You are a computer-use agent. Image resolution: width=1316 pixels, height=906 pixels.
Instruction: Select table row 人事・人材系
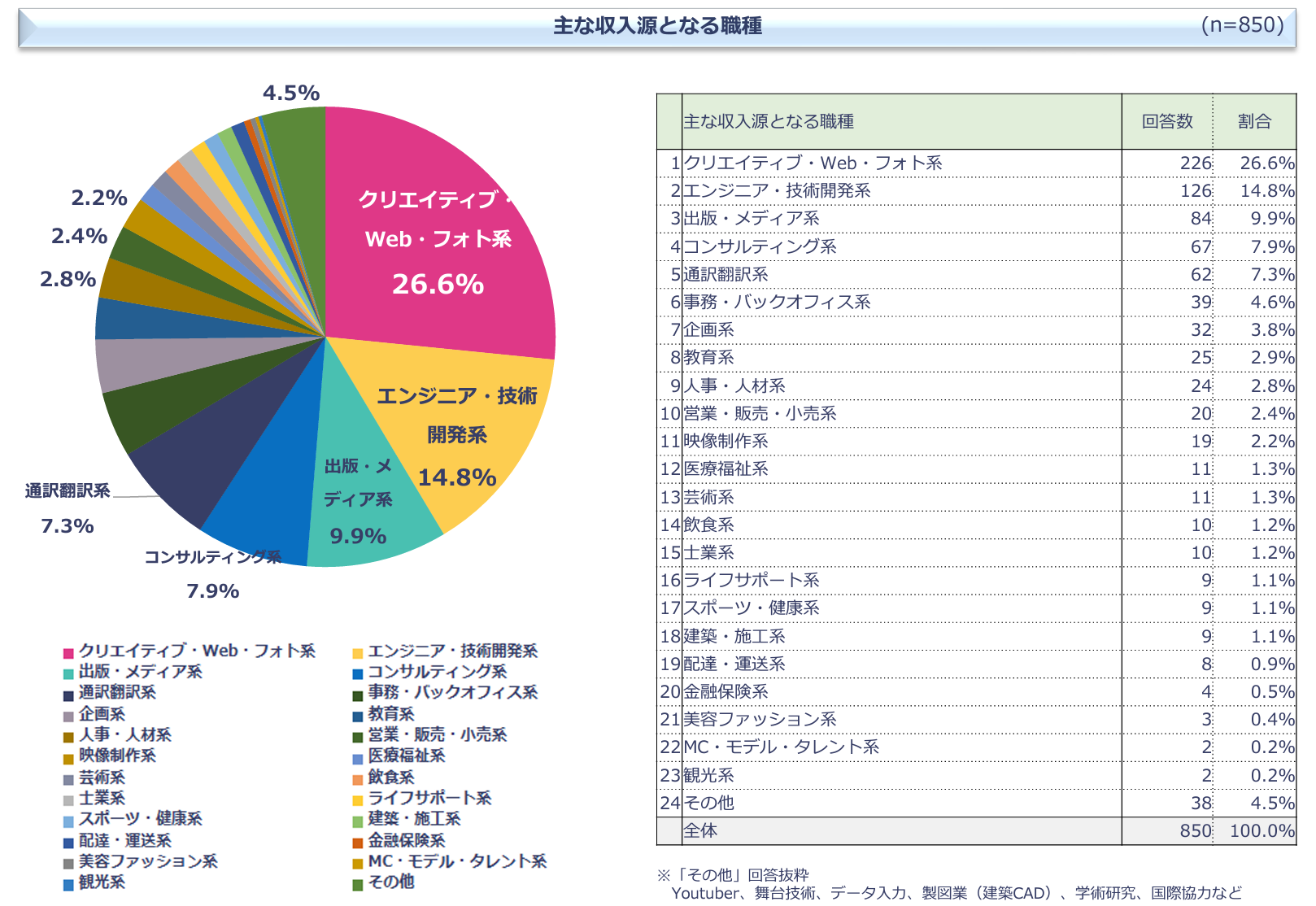(976, 386)
